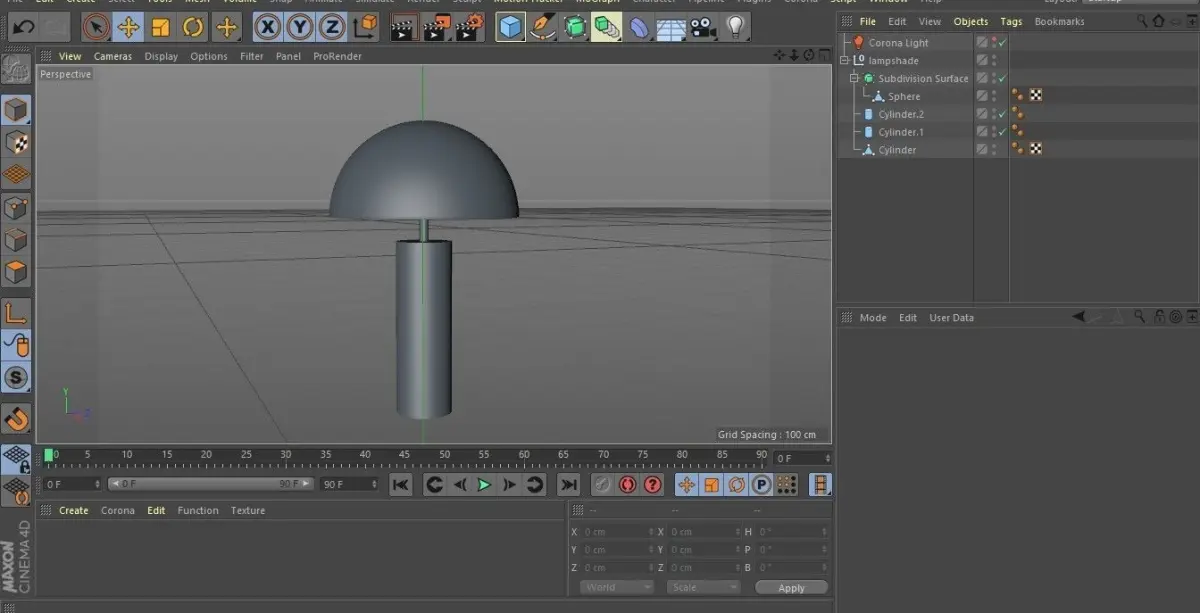The width and height of the screenshot is (1200, 613).
Task: Open viewport View menu
Action: (70, 56)
